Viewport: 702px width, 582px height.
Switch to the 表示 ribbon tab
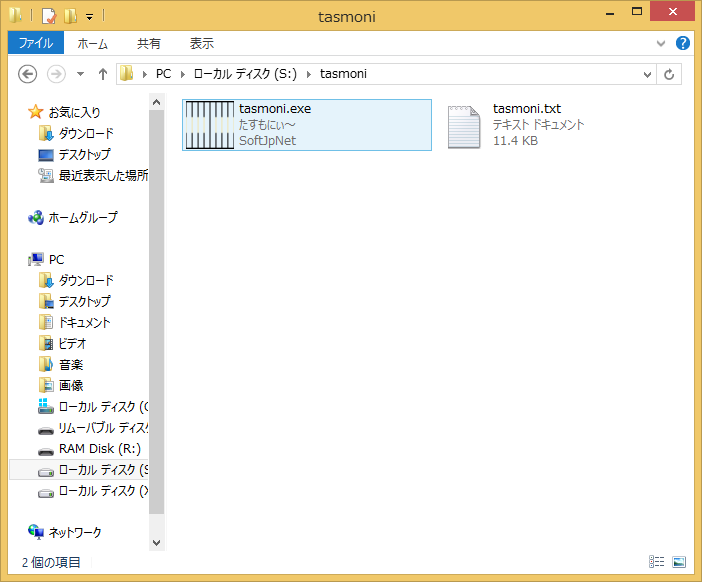(x=201, y=43)
